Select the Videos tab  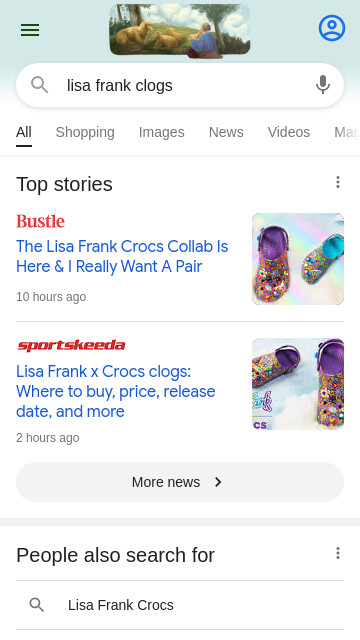pos(289,132)
